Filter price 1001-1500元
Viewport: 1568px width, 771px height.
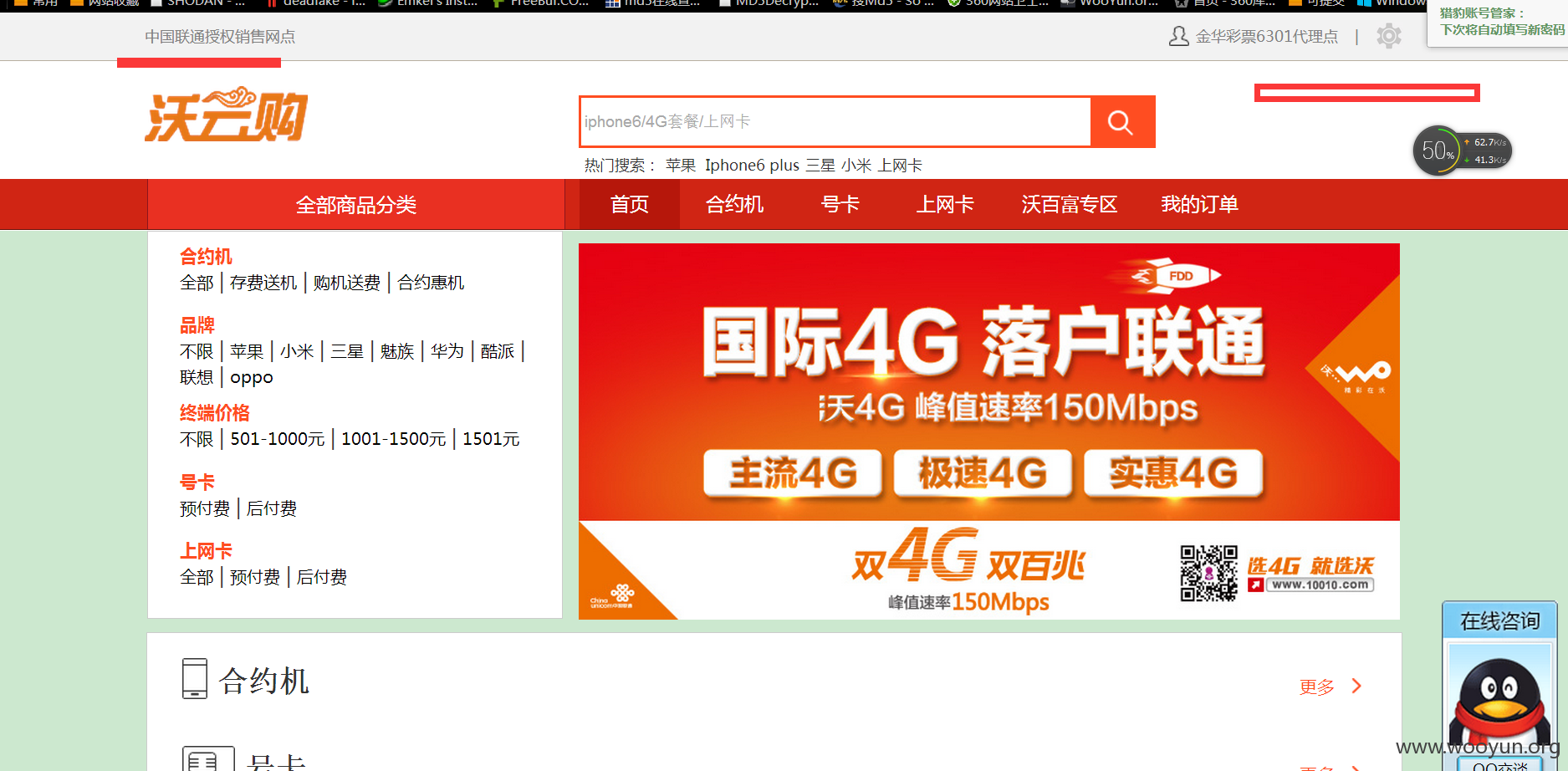pyautogui.click(x=394, y=439)
